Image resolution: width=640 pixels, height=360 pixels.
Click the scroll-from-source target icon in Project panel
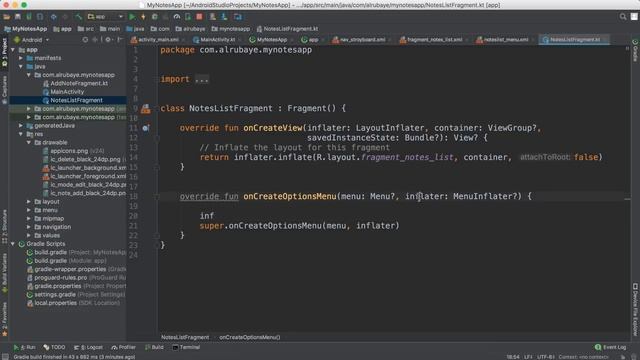coord(85,40)
